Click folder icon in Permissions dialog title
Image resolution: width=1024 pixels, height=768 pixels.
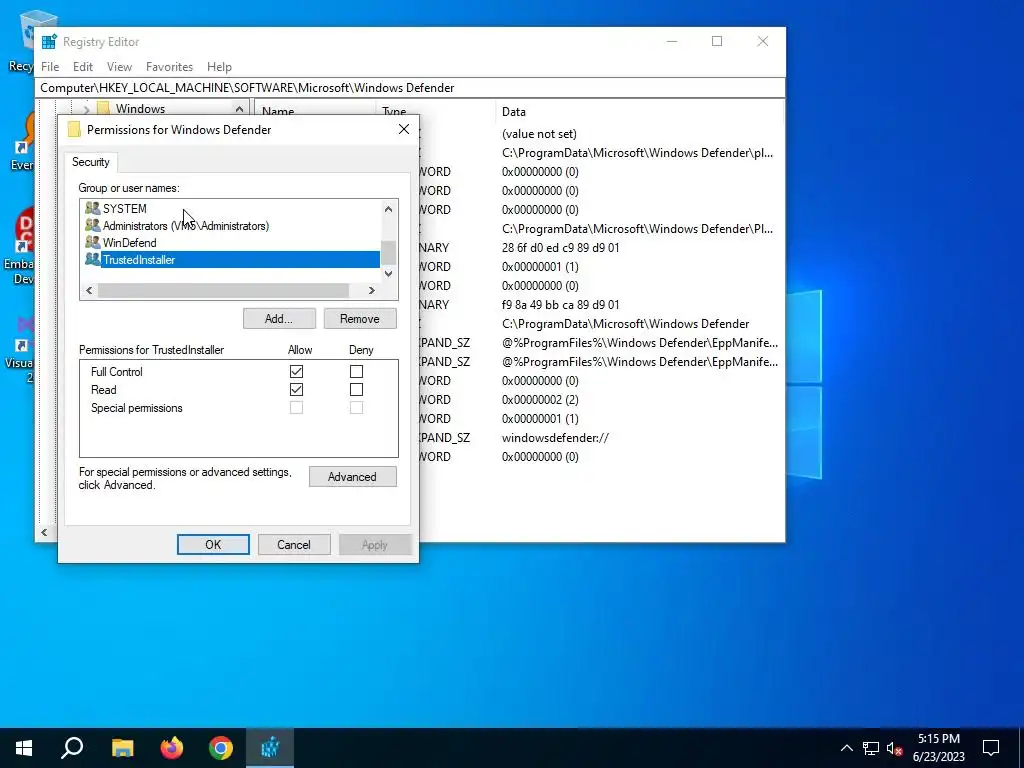pyautogui.click(x=74, y=129)
